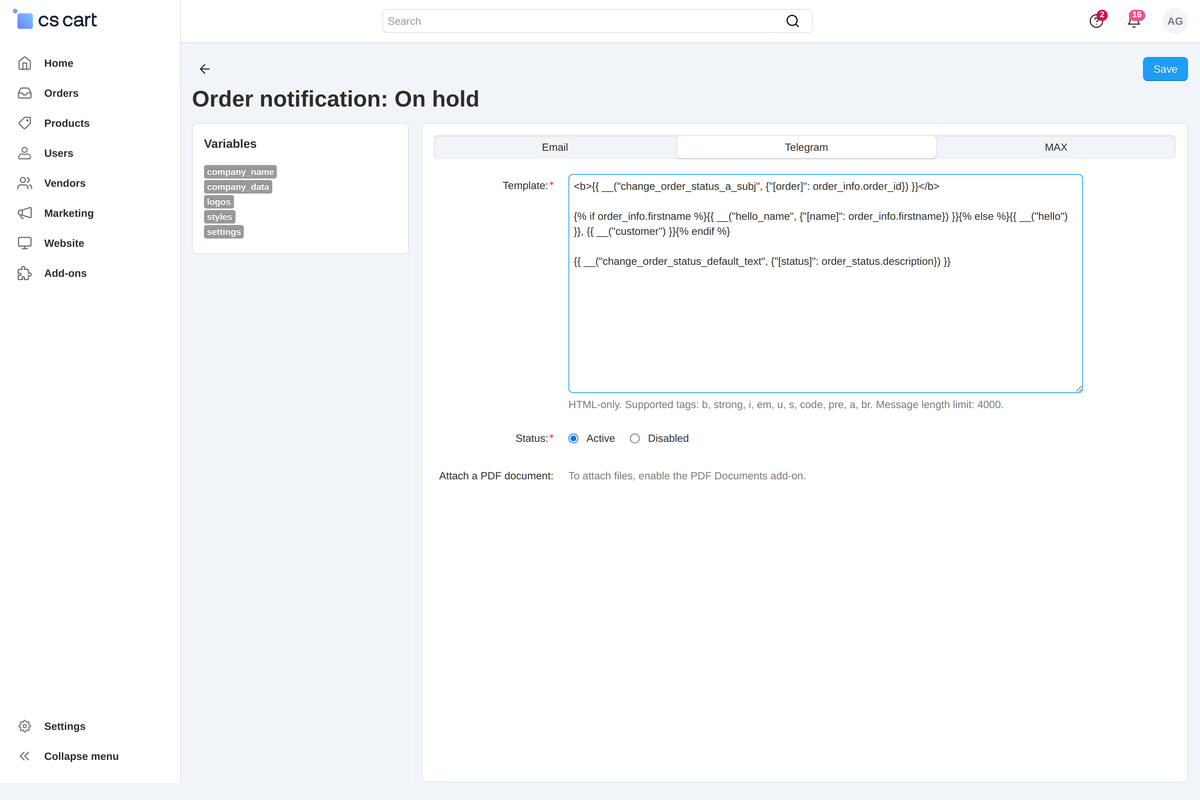Click the 'Attach a PDF document:' label

click(496, 476)
